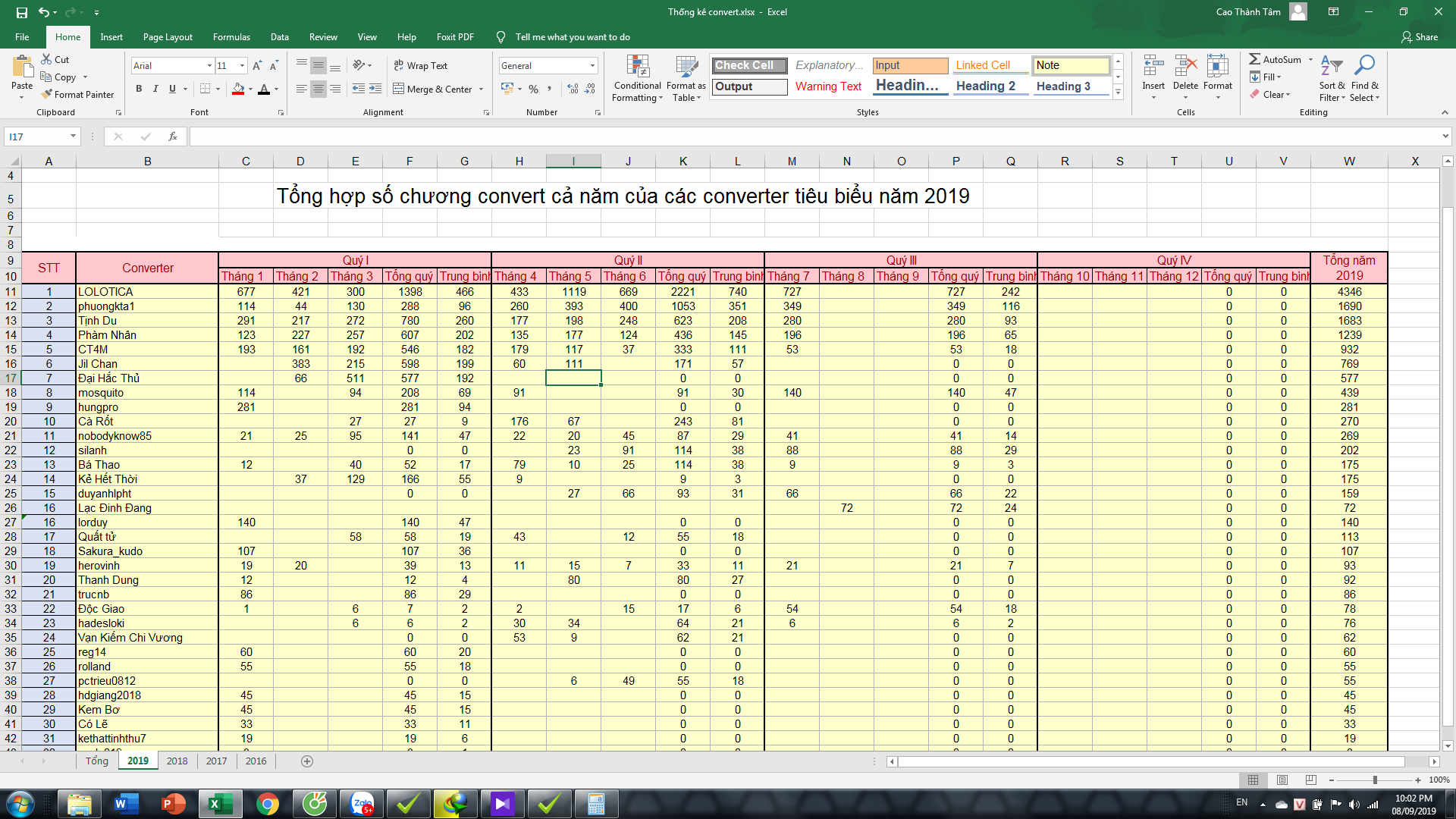Open the Formulas ribbon tab
Viewport: 1456px width, 819px height.
point(231,37)
